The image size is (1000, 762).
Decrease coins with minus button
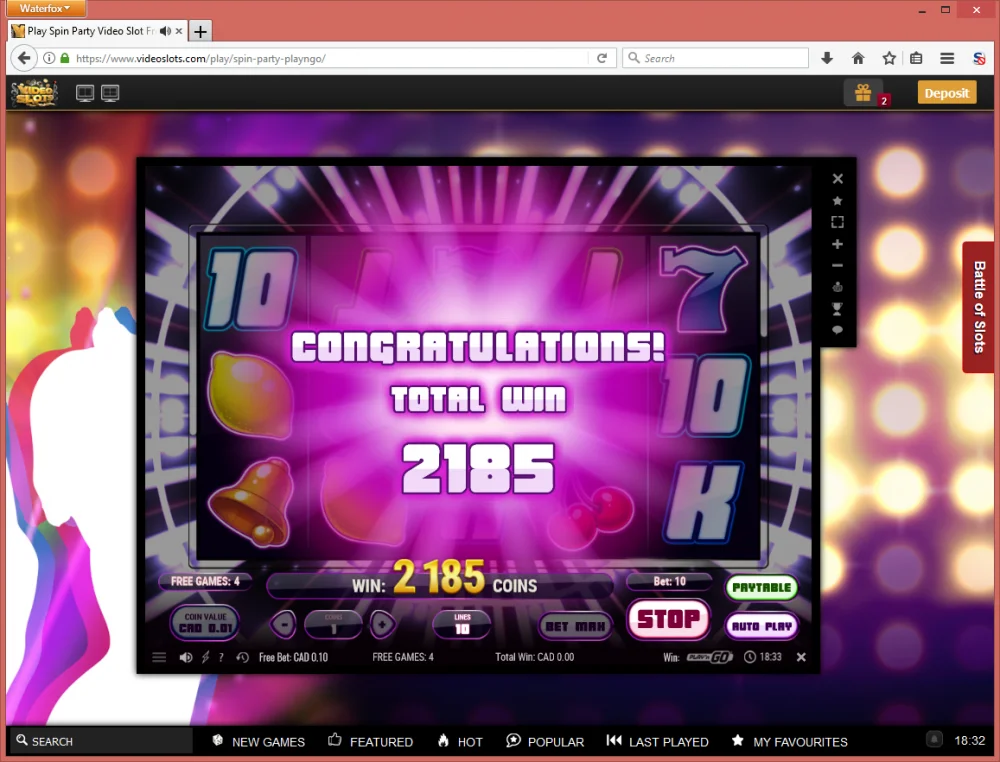283,624
